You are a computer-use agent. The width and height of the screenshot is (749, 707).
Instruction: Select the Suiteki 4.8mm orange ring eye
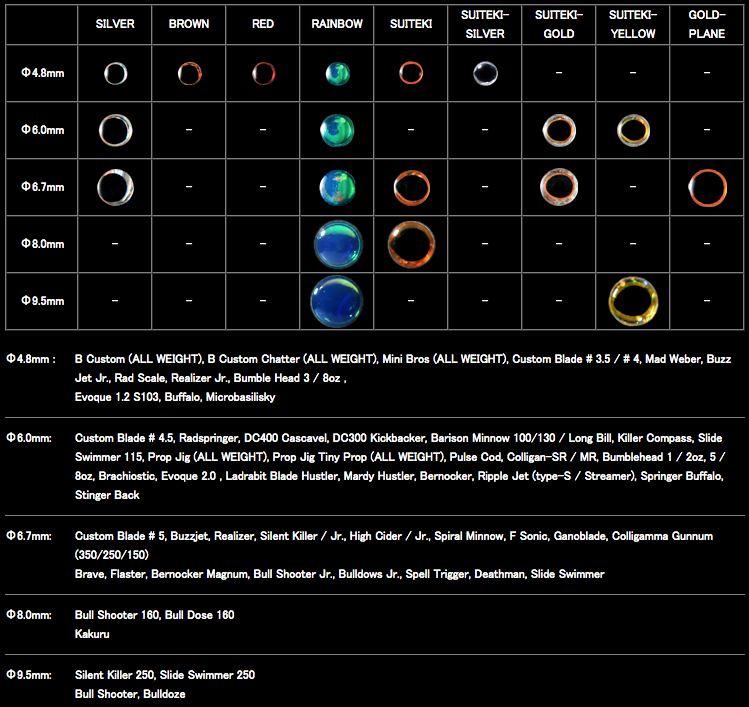point(411,73)
